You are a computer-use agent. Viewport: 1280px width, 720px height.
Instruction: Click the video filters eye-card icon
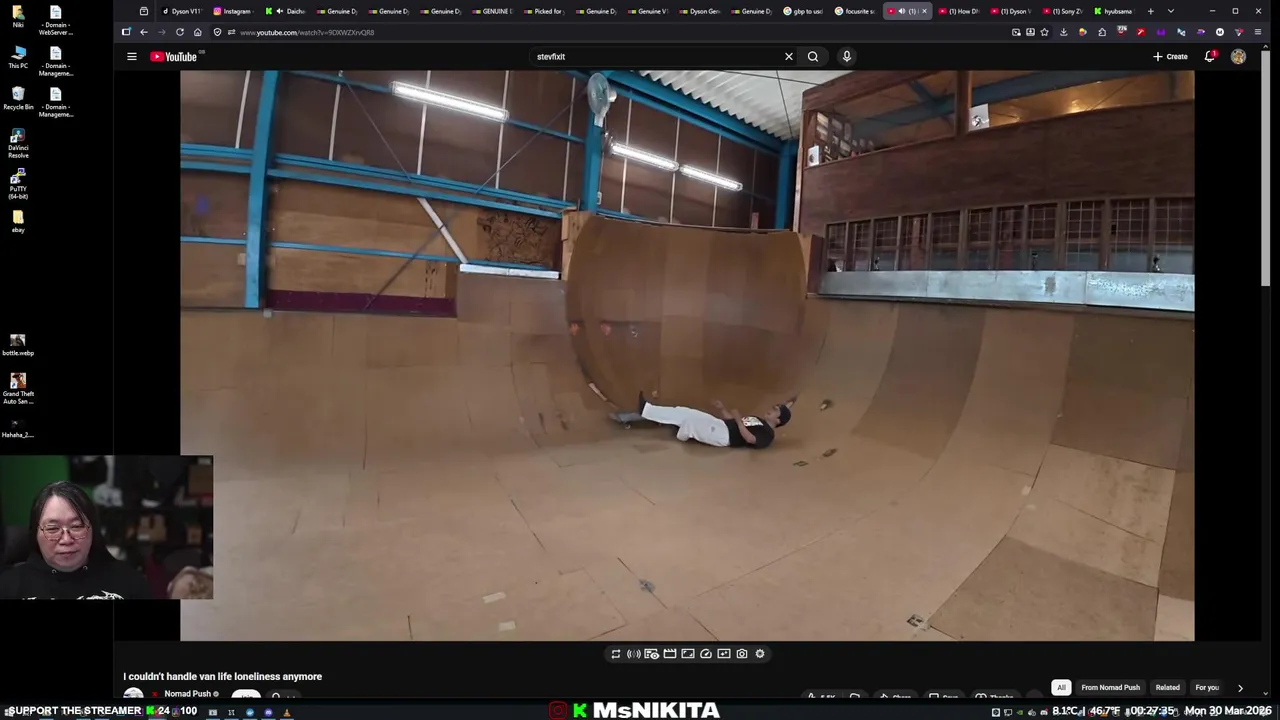652,654
